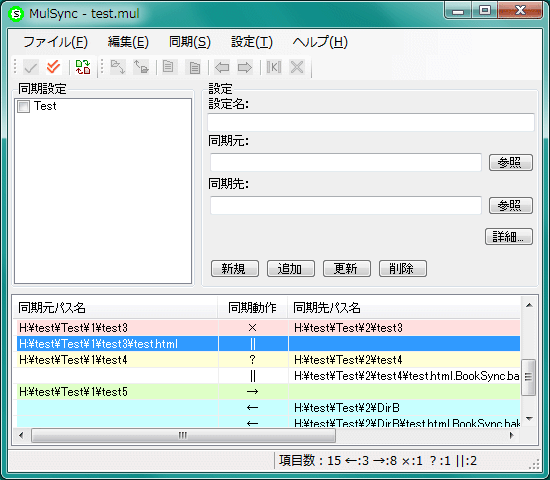Click the Test label in 同期設定 list
This screenshot has width=550, height=480.
[x=45, y=106]
